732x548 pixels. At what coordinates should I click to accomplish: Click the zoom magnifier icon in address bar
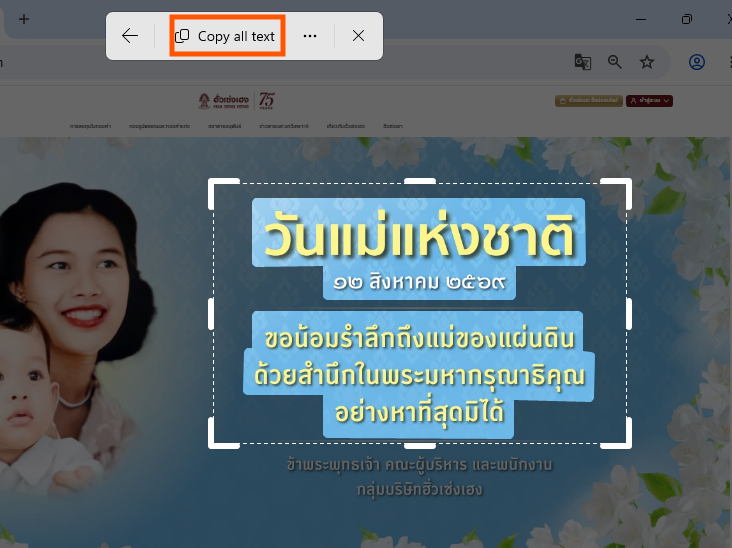(614, 62)
